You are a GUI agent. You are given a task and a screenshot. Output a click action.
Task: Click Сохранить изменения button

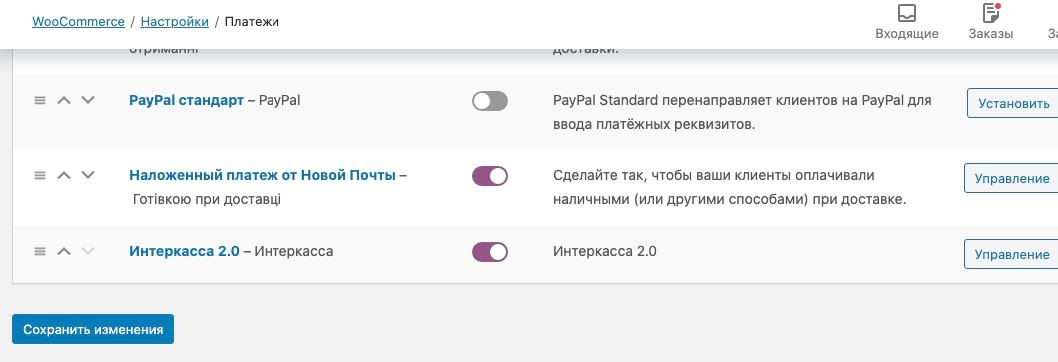tap(93, 330)
